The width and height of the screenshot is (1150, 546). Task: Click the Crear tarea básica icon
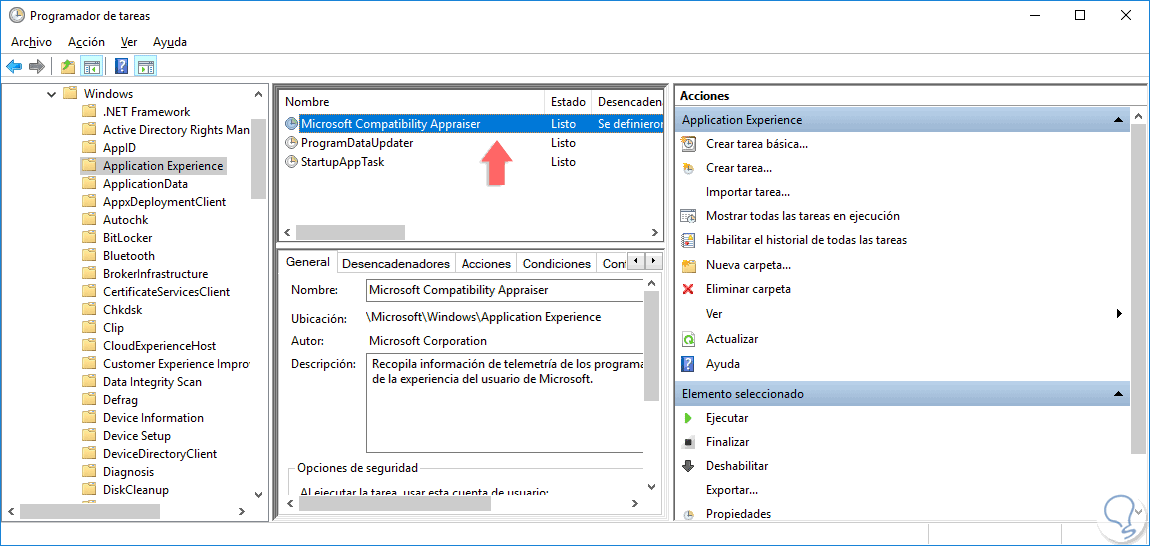[x=688, y=144]
